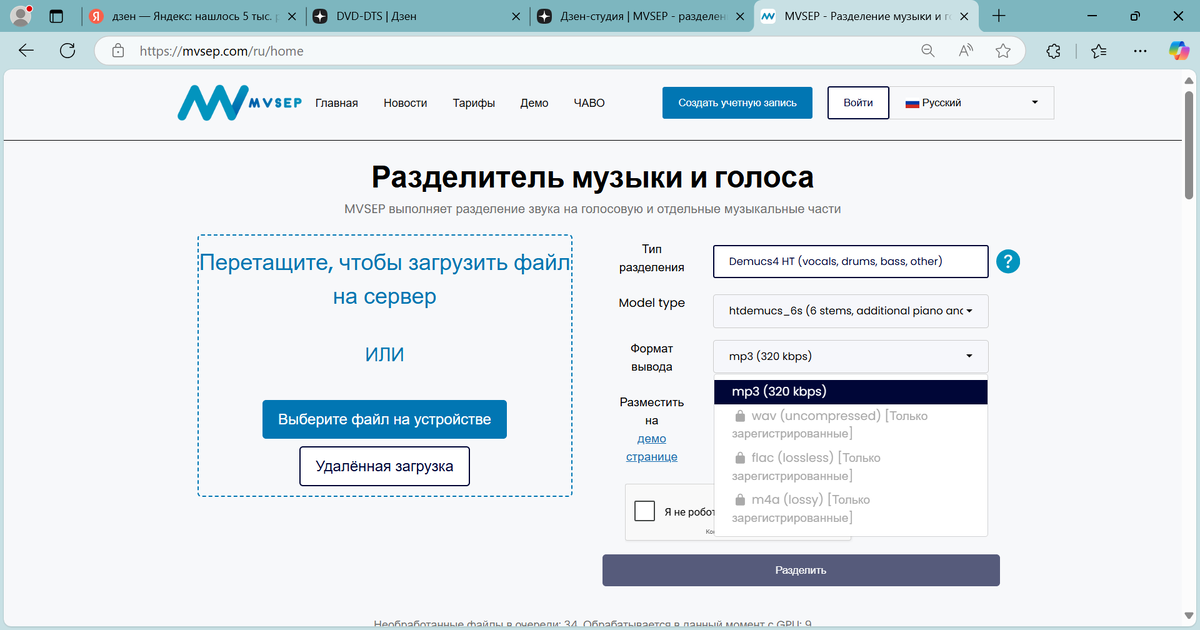1200x630 pixels.
Task: Click the Удалённая загрузка button
Action: point(385,466)
